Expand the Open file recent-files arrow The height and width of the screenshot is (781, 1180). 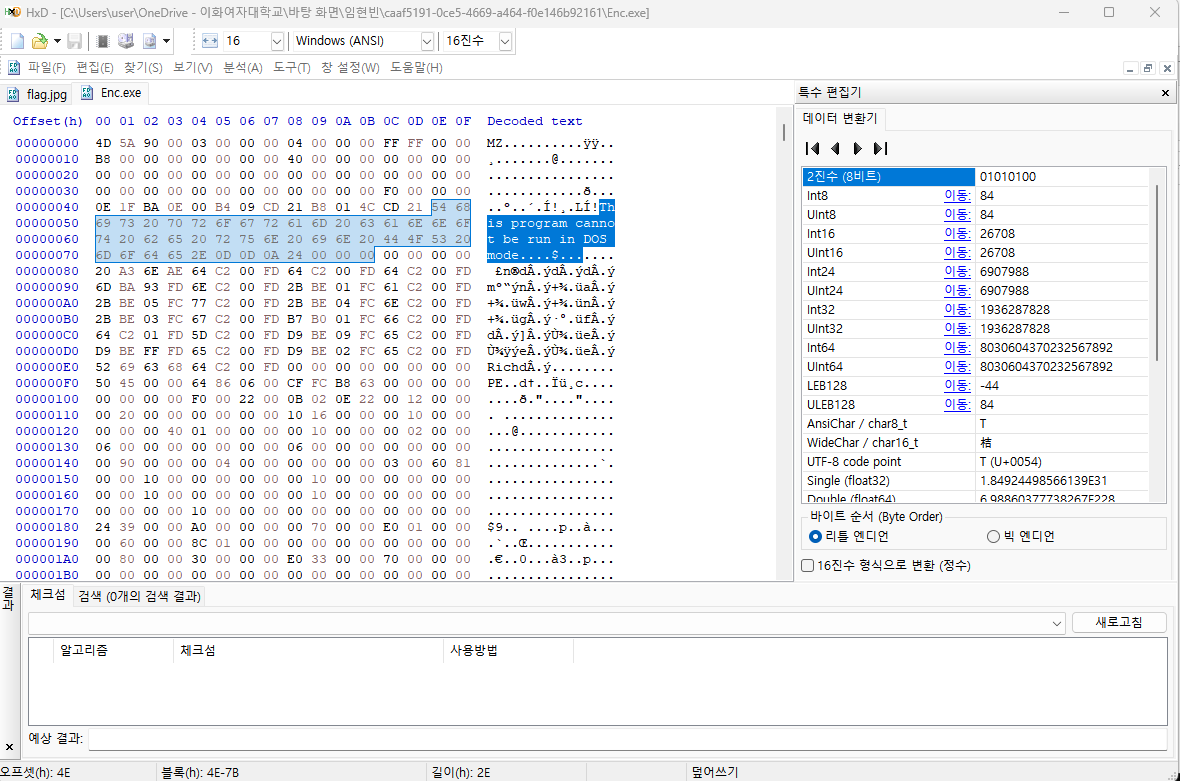tap(57, 41)
